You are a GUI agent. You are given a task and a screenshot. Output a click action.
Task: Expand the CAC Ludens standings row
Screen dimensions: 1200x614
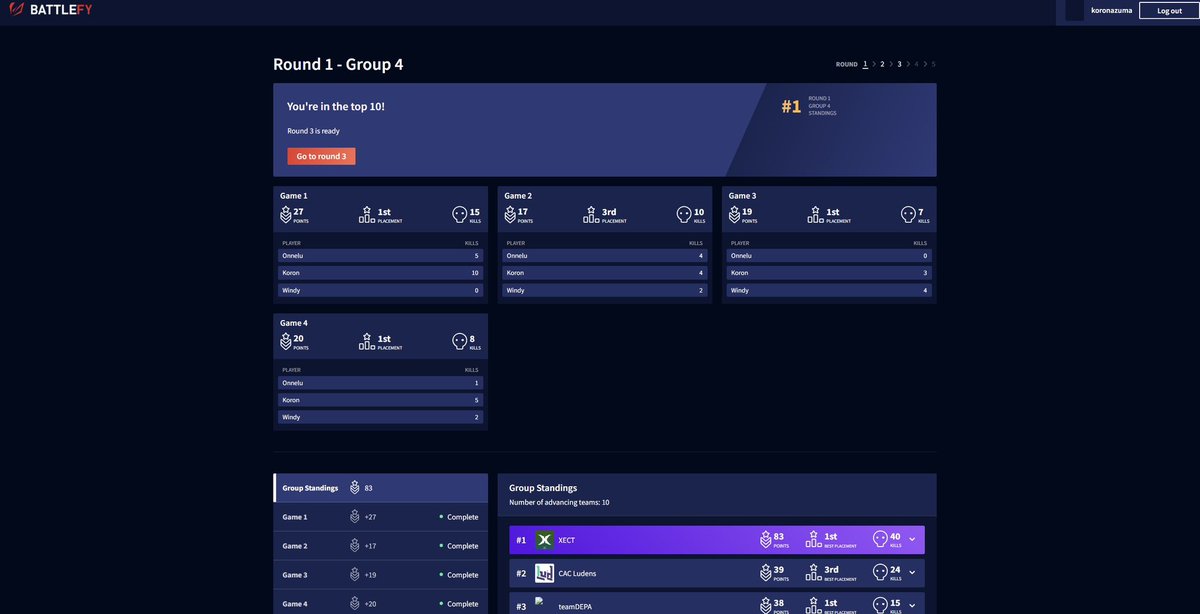tap(912, 573)
